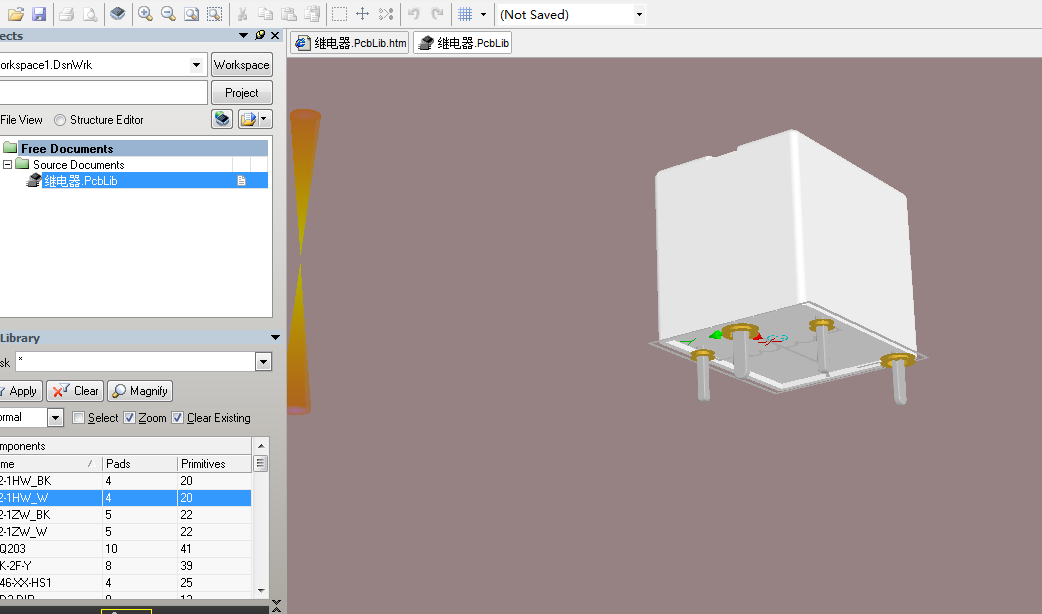Viewport: 1042px width, 614px height.
Task: Open the Workspace1.DsnWrk dropdown
Action: pyautogui.click(x=196, y=65)
